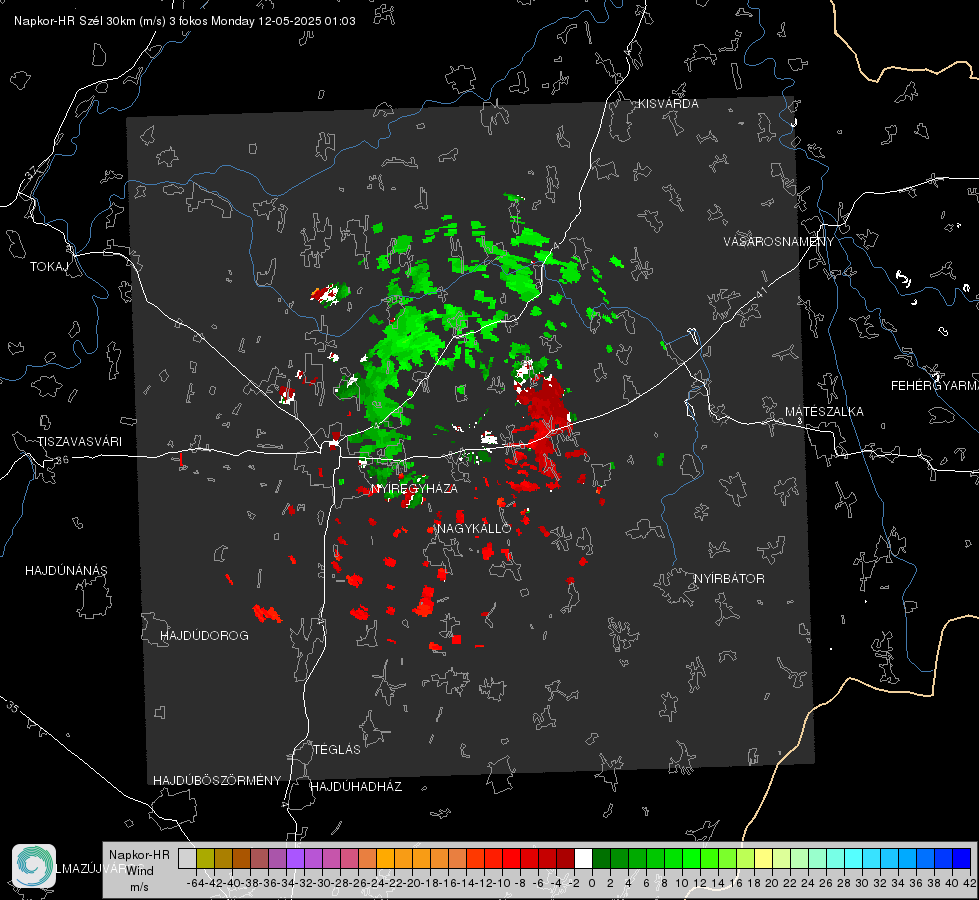Image resolution: width=979 pixels, height=900 pixels.
Task: Click the legend value 20
Action: [x=772, y=883]
